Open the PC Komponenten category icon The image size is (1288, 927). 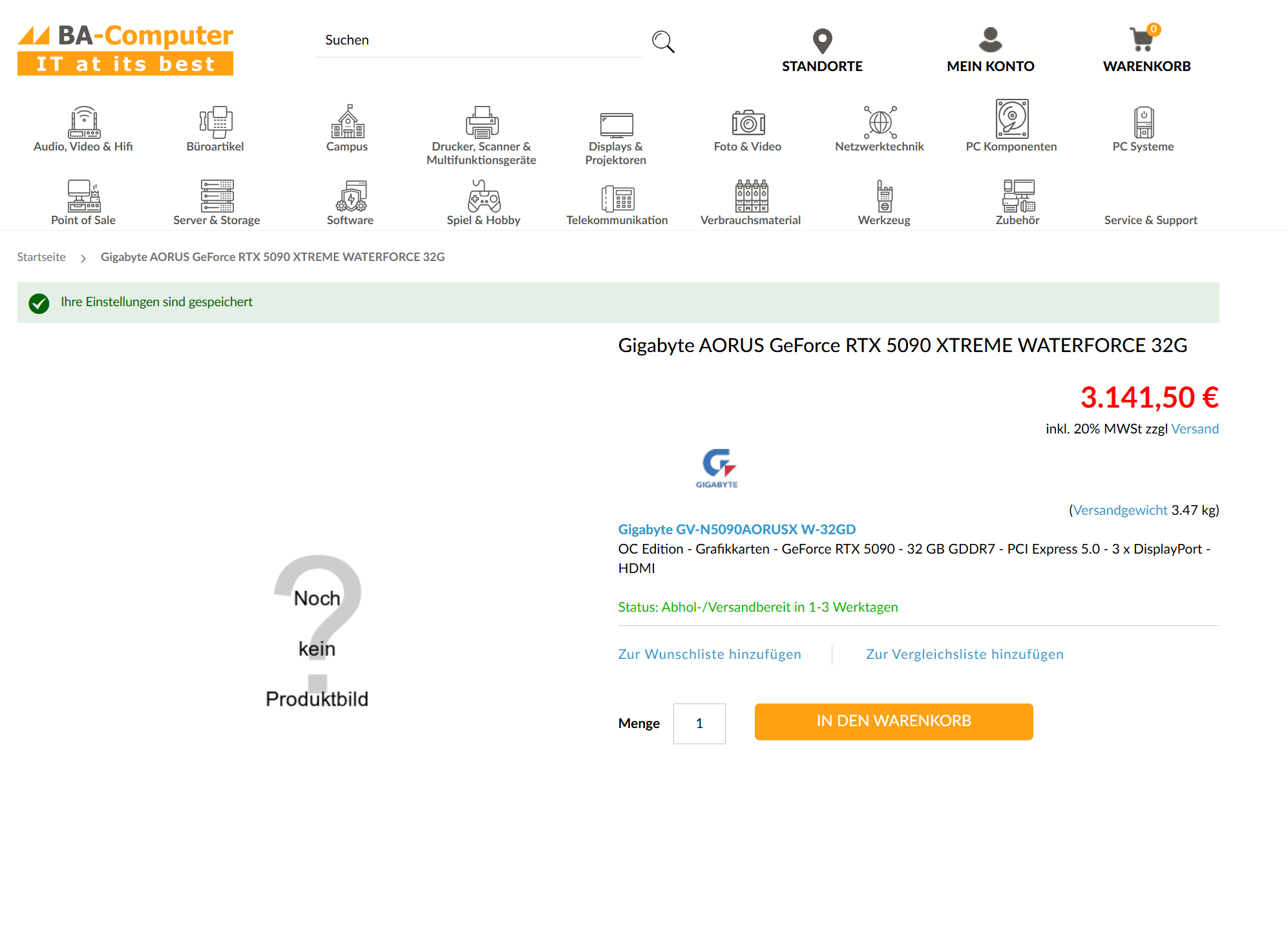(1011, 120)
